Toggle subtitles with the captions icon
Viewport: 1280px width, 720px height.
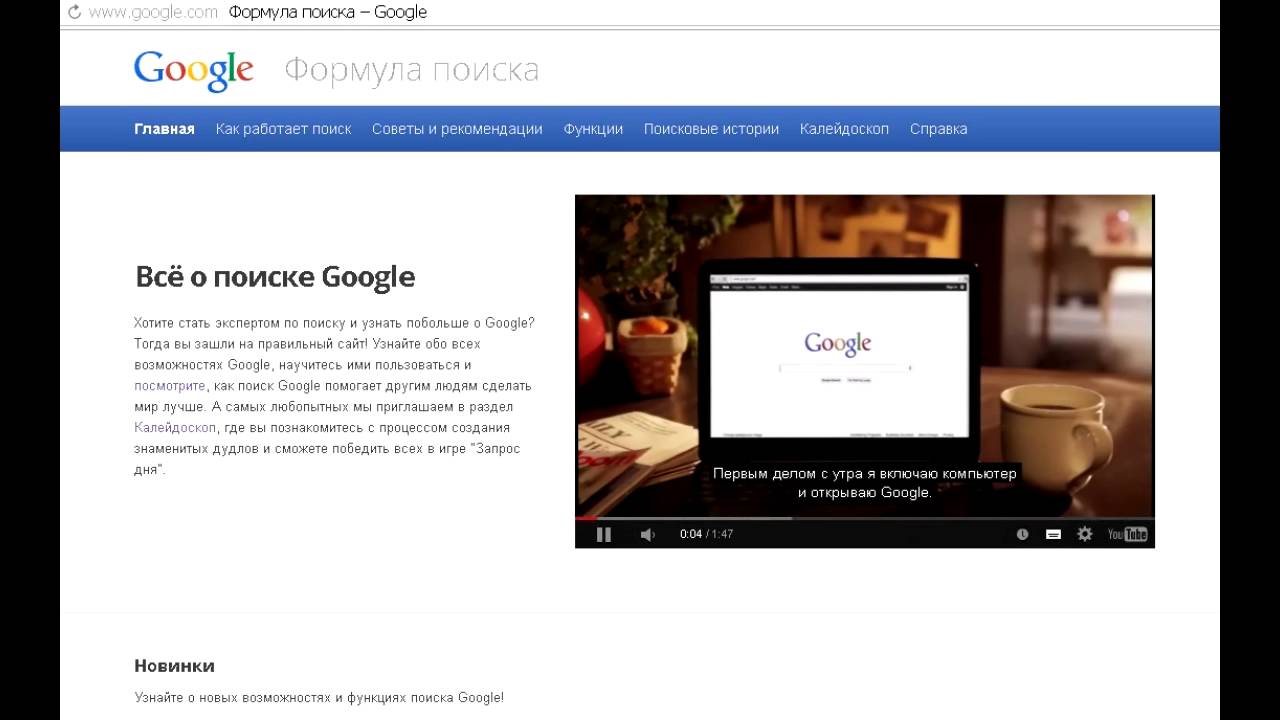point(1053,534)
